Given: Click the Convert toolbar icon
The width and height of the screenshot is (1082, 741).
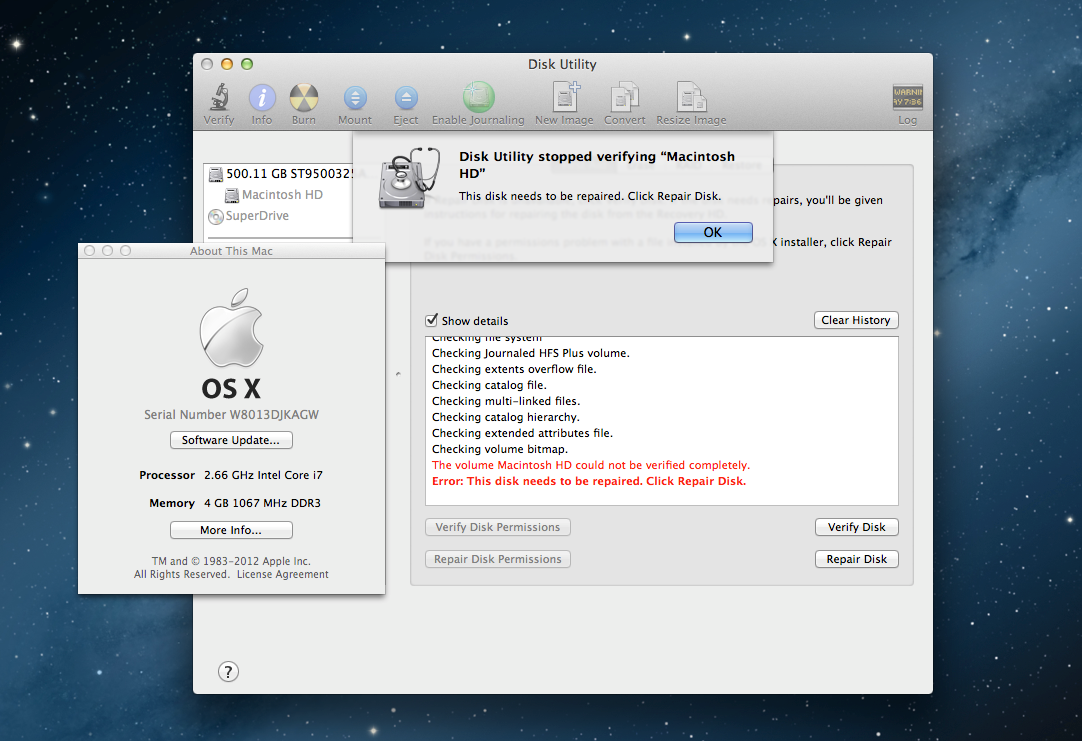Looking at the screenshot, I should (624, 100).
